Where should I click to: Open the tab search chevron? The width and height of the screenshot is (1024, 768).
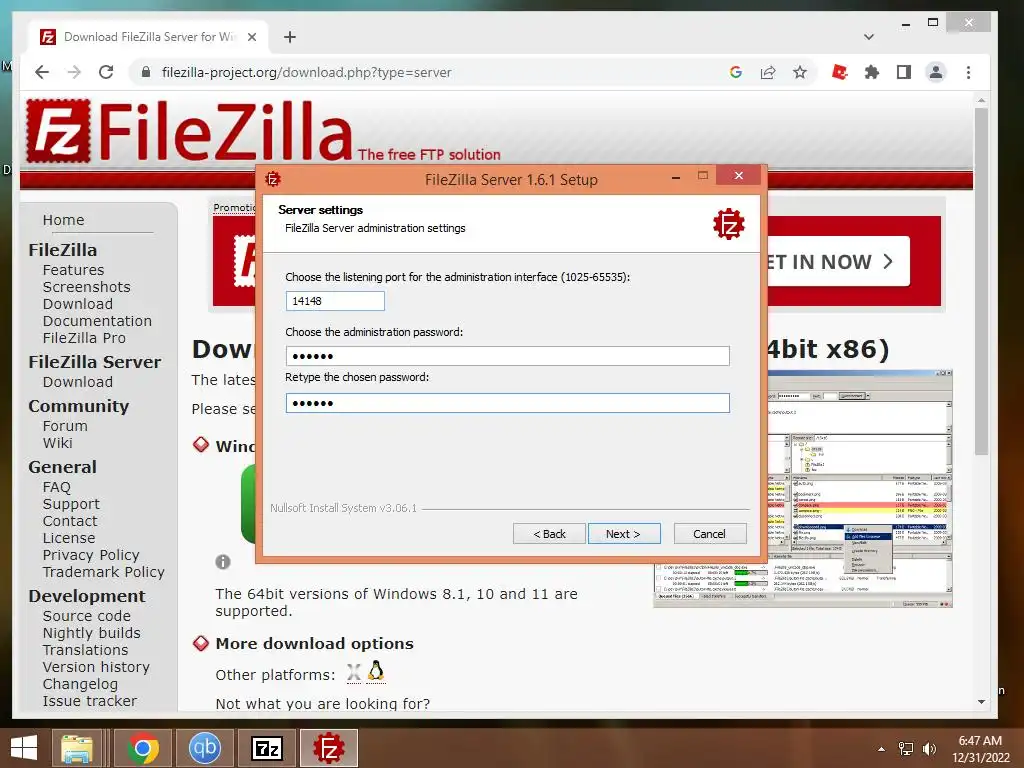pos(869,37)
